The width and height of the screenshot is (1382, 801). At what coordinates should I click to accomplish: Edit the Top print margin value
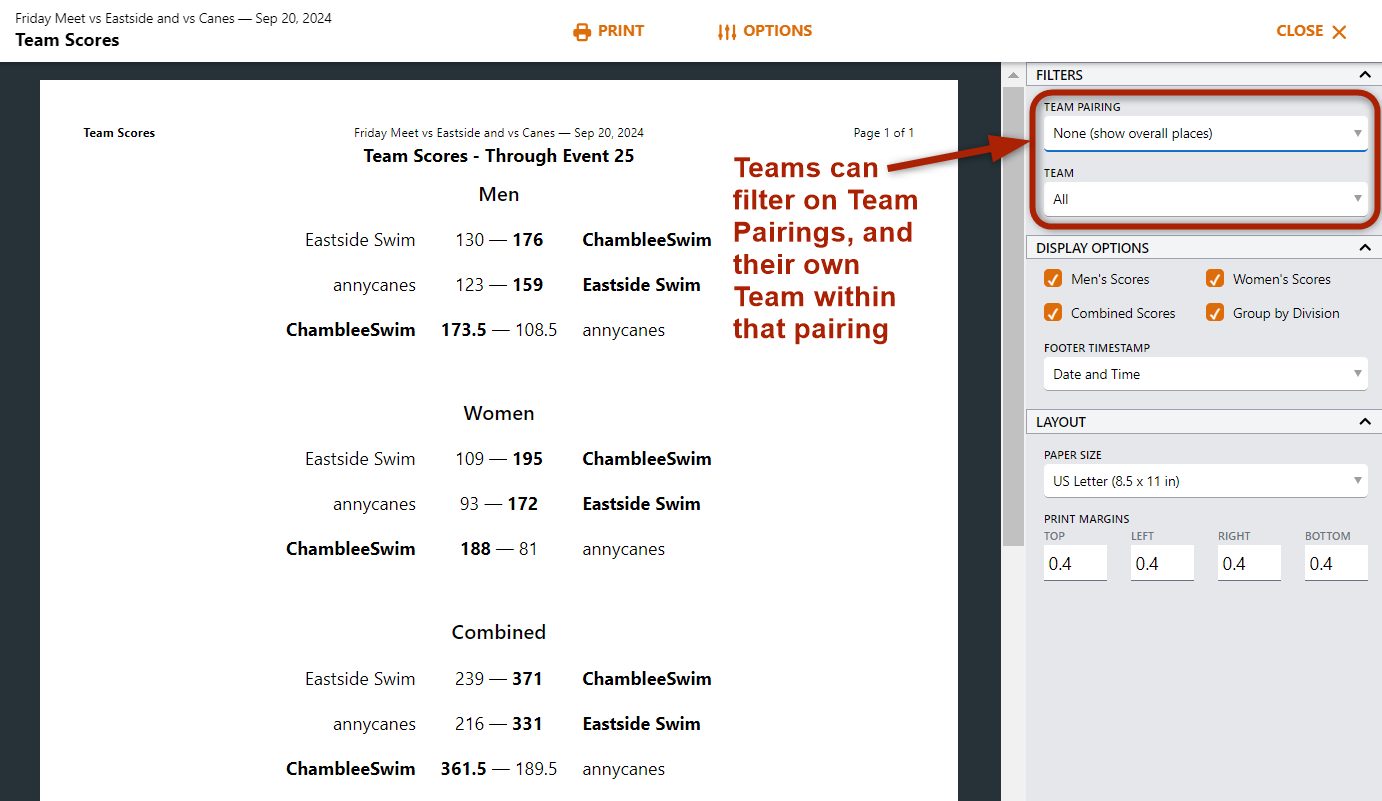click(x=1075, y=562)
